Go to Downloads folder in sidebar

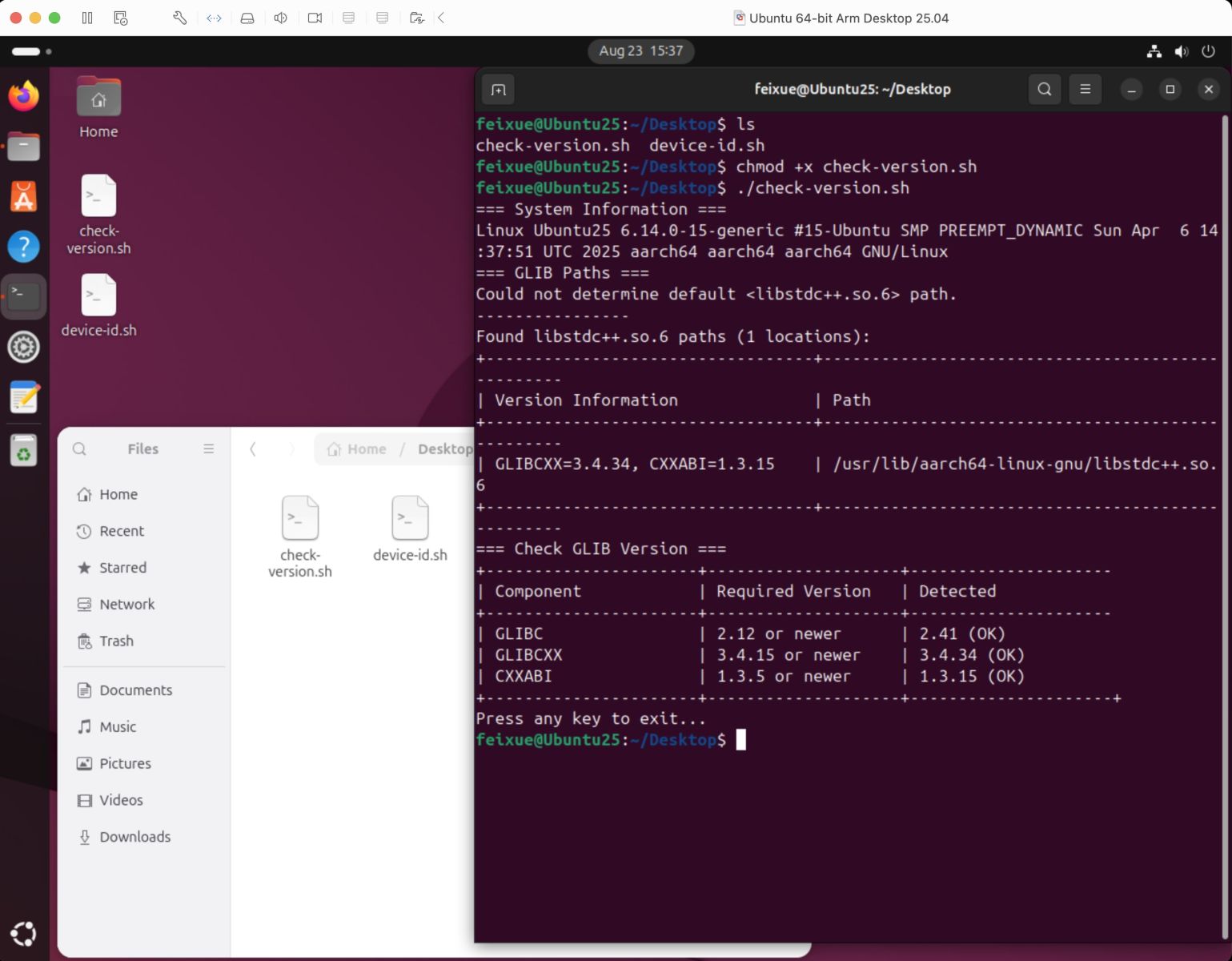click(x=134, y=837)
